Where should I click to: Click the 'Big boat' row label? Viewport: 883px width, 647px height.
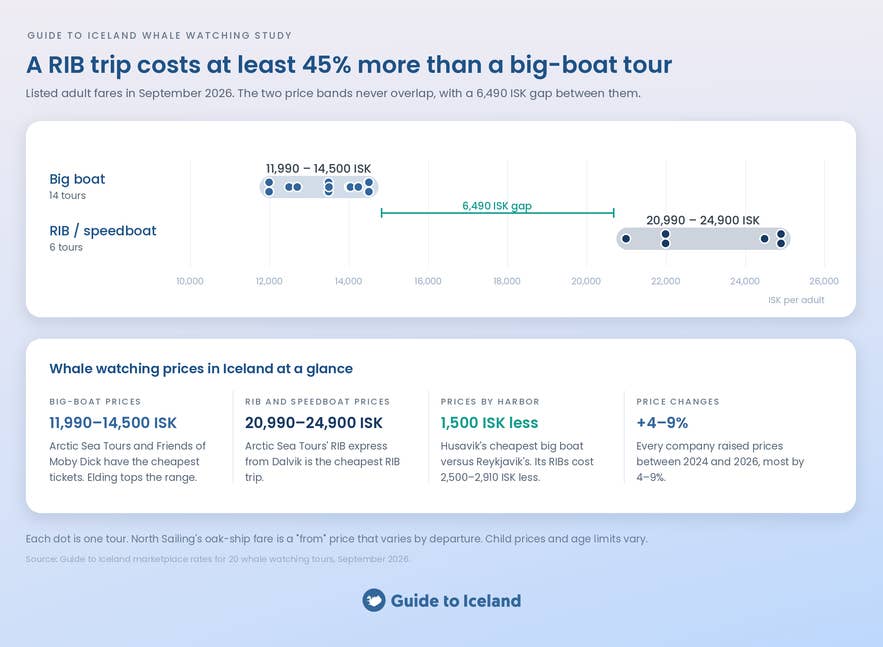(77, 179)
